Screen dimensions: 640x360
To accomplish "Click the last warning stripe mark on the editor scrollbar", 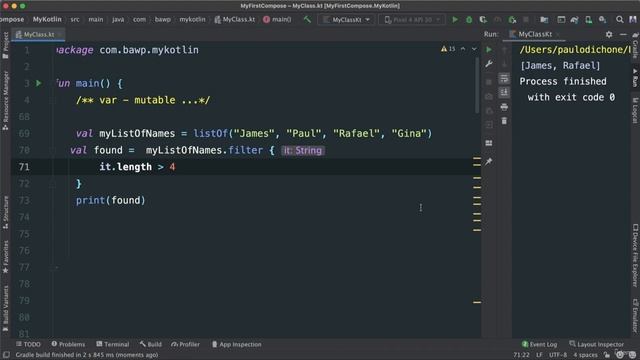I will (x=477, y=302).
